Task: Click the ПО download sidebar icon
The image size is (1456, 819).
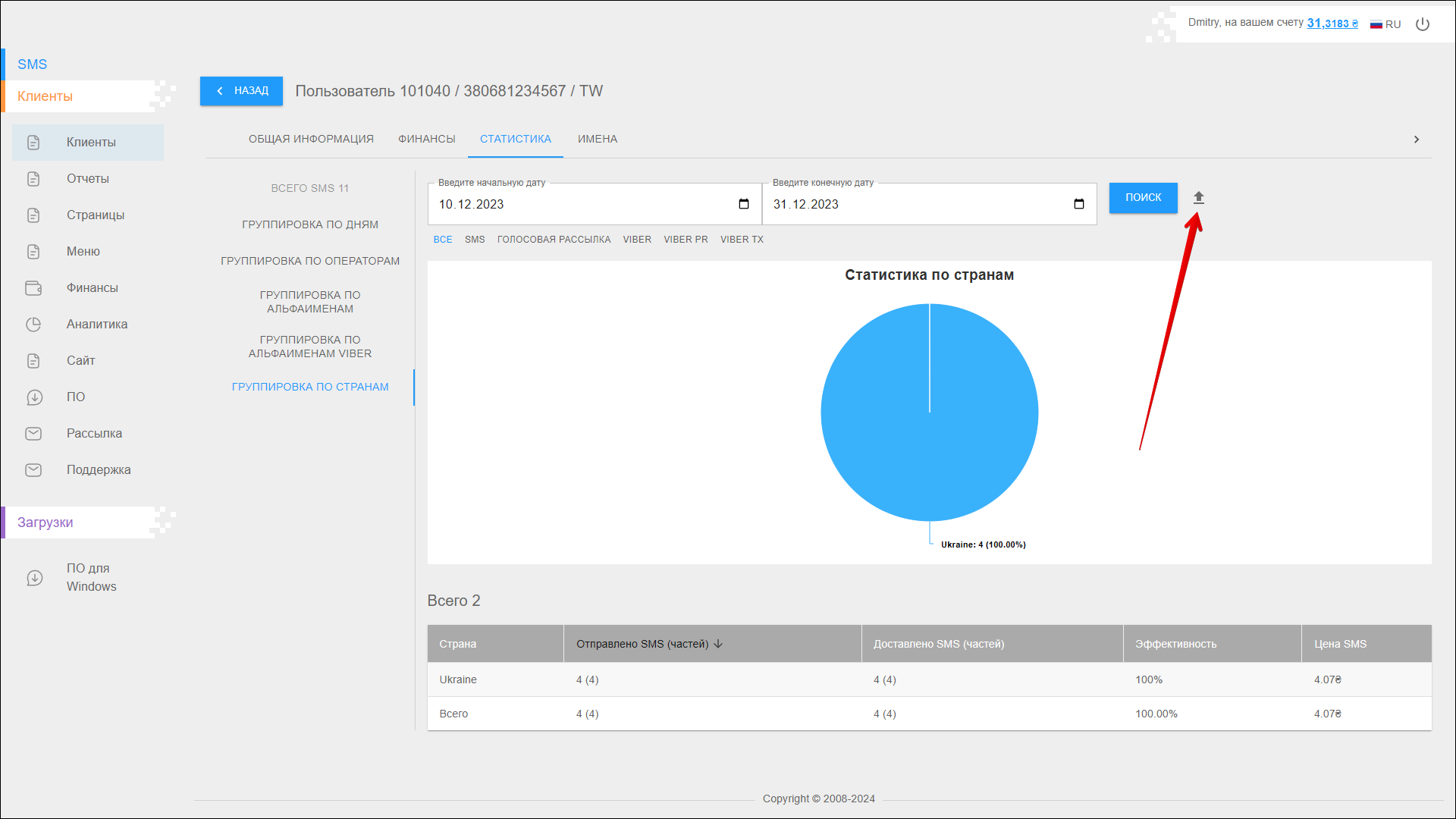Action: [33, 397]
